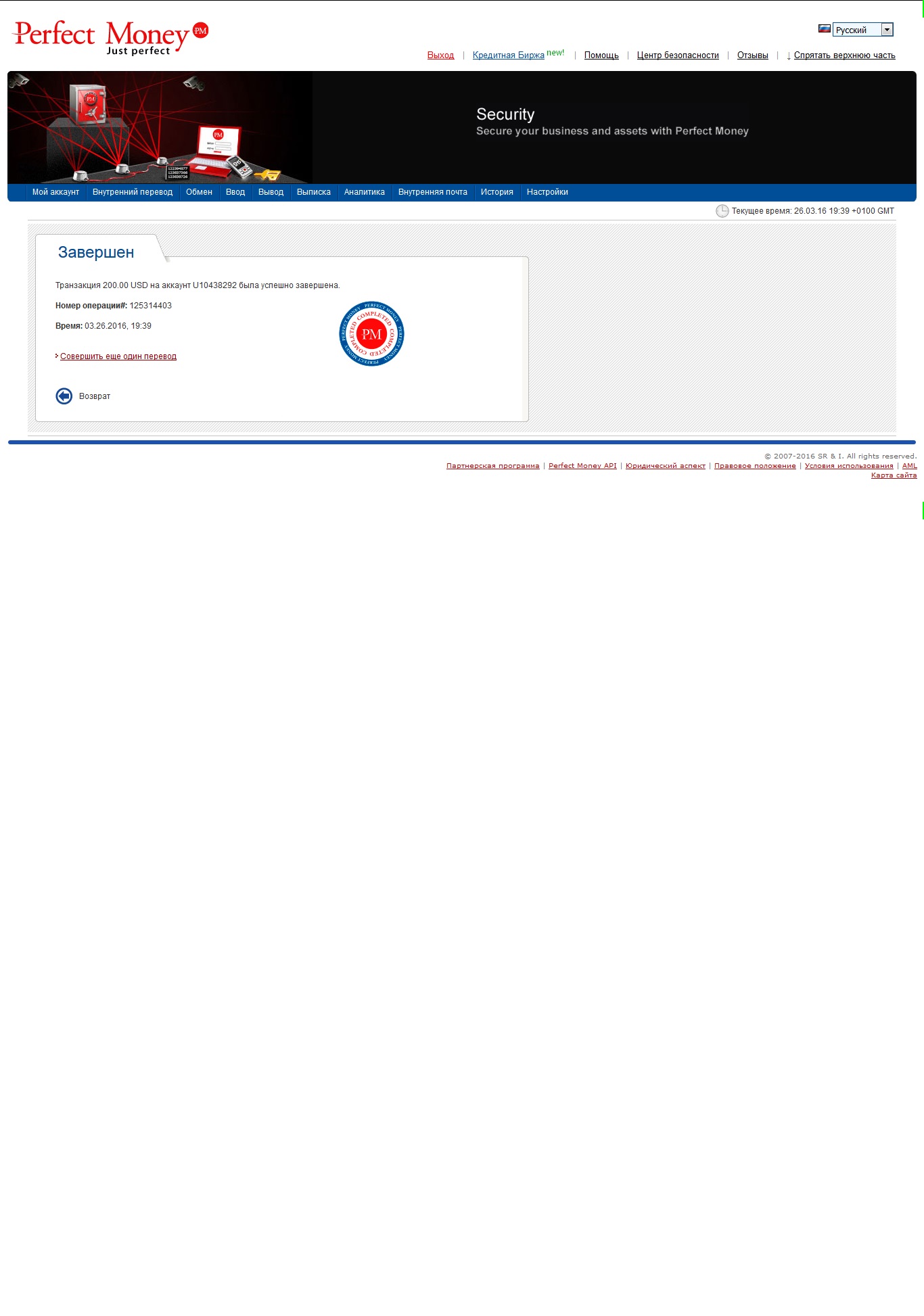Click Карта сайта footer link
The image size is (924, 1316).
tap(894, 475)
